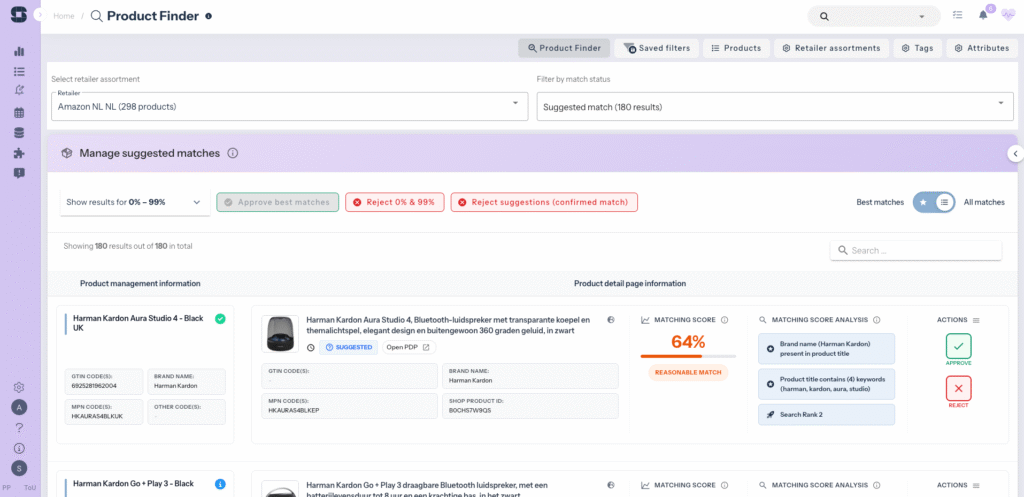Open the notifications bell icon
The image size is (1024, 497).
(x=983, y=15)
